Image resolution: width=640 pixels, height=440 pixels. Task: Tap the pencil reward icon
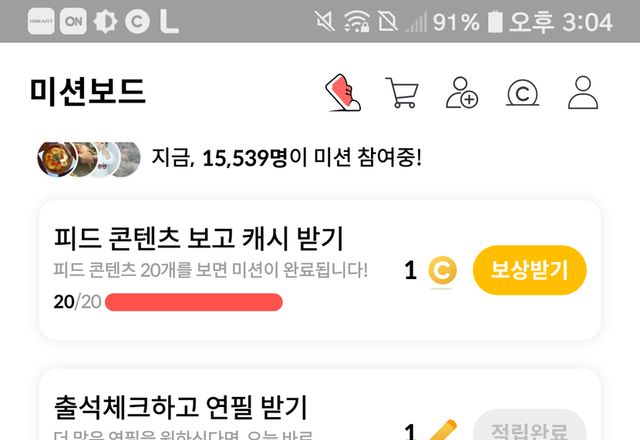(x=443, y=430)
